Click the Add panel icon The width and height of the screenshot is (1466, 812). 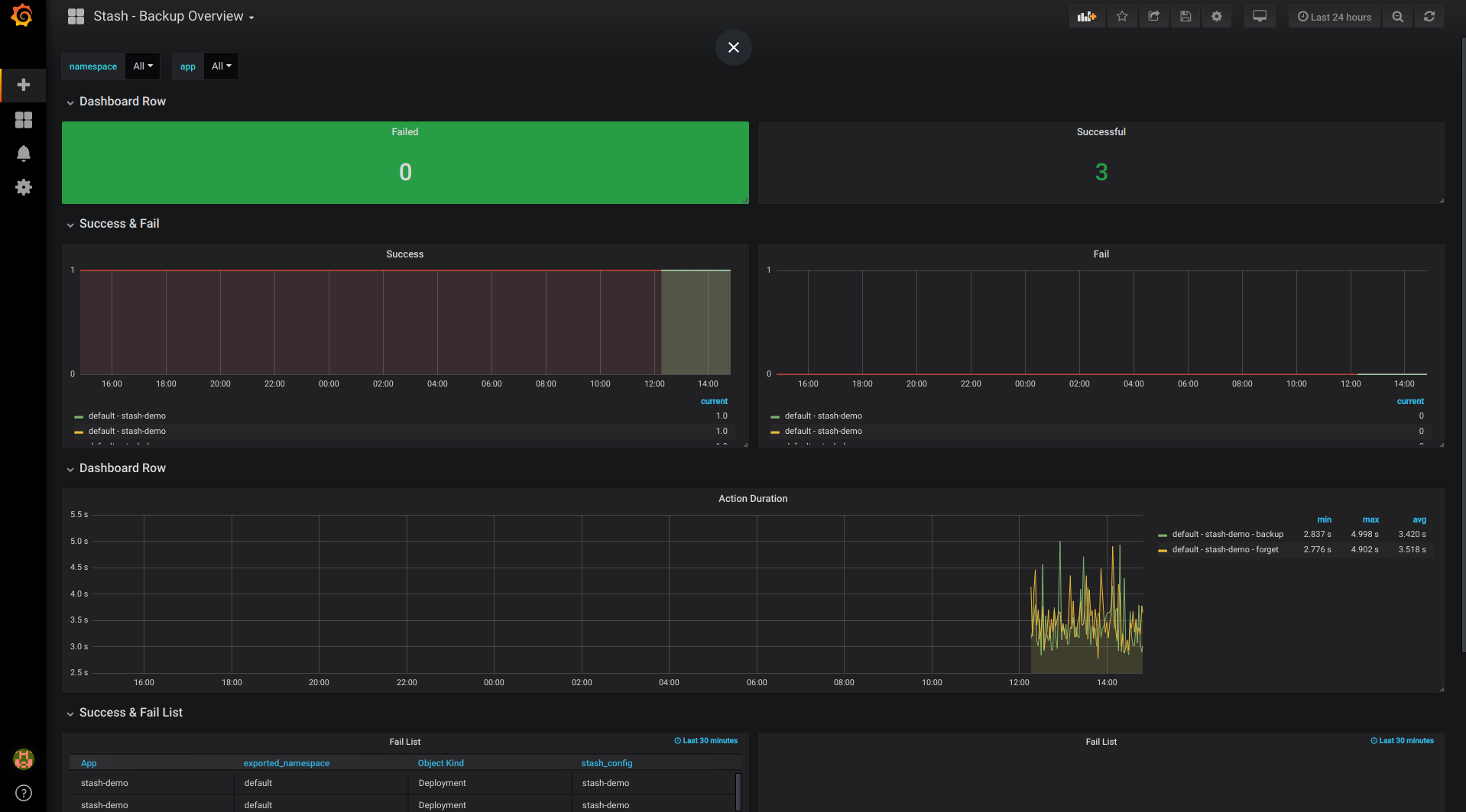[1087, 16]
